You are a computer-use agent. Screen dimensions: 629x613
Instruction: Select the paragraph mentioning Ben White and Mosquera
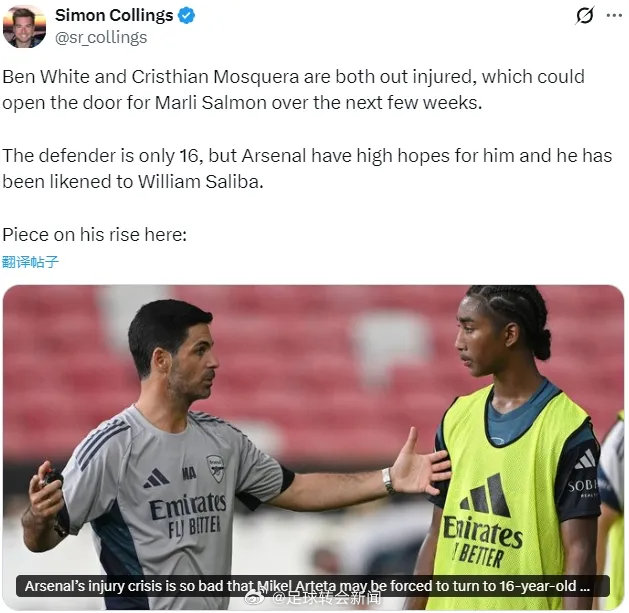pyautogui.click(x=293, y=89)
